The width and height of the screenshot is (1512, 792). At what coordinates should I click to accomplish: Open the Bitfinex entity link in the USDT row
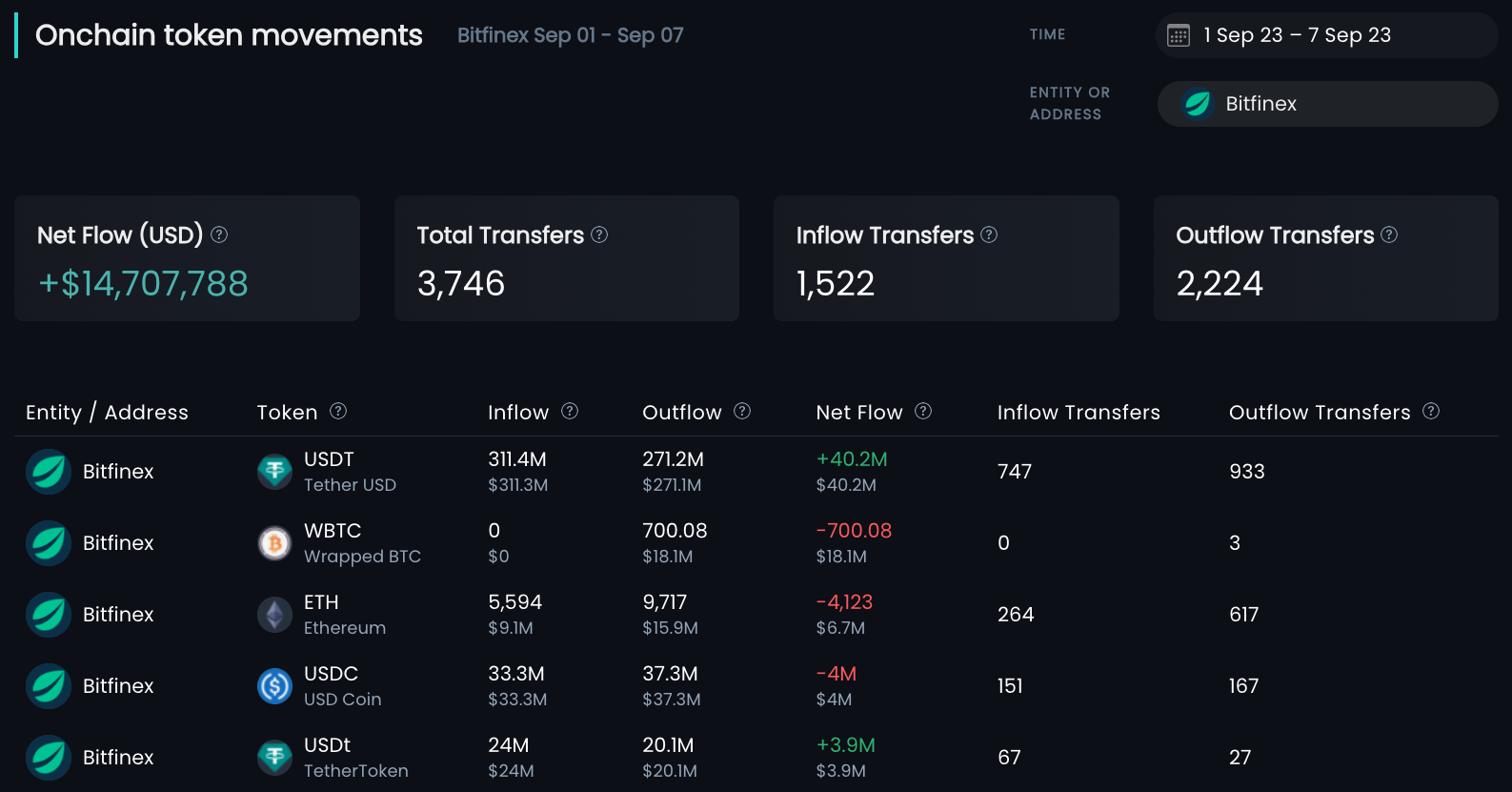coord(118,472)
